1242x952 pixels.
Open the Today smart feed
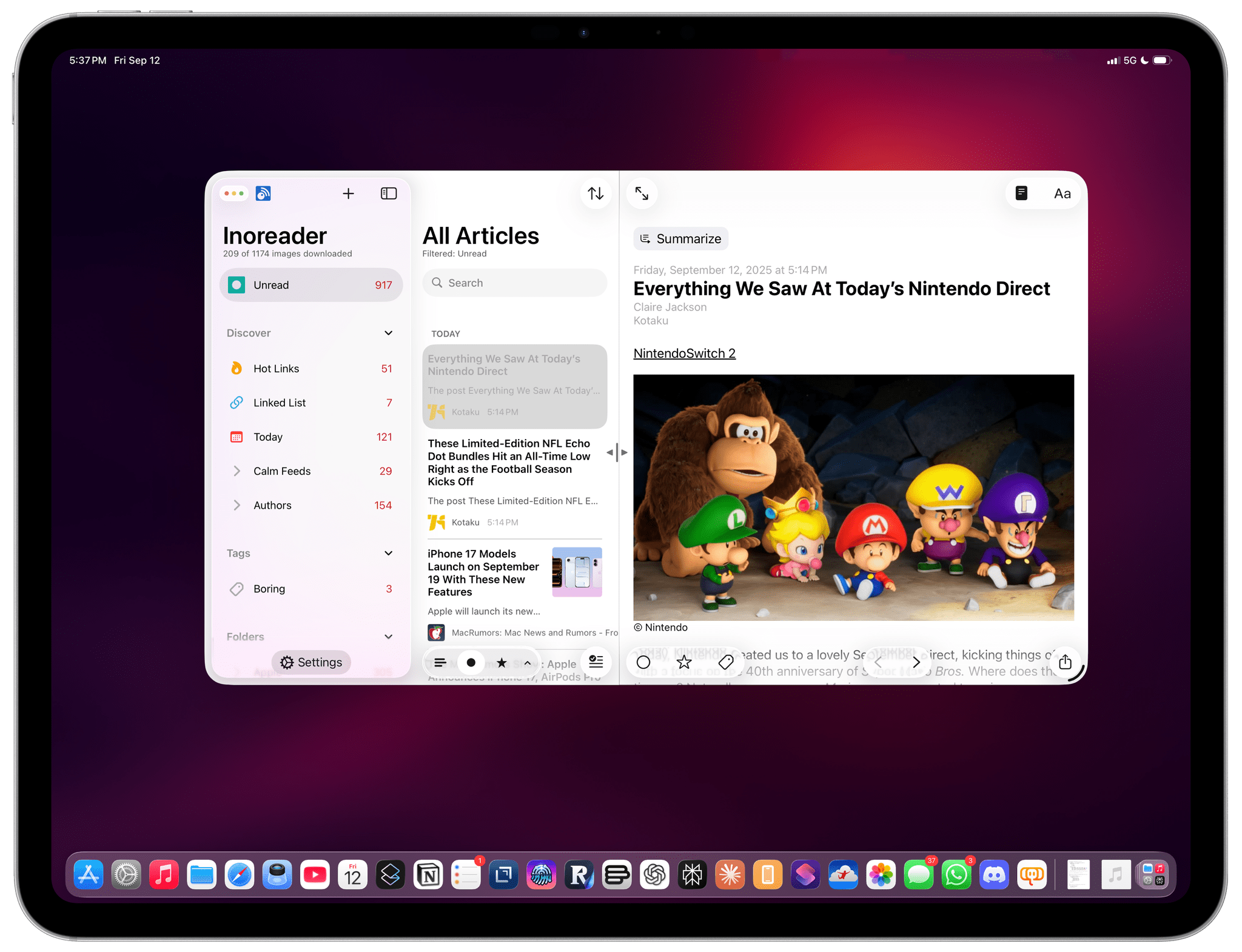268,437
